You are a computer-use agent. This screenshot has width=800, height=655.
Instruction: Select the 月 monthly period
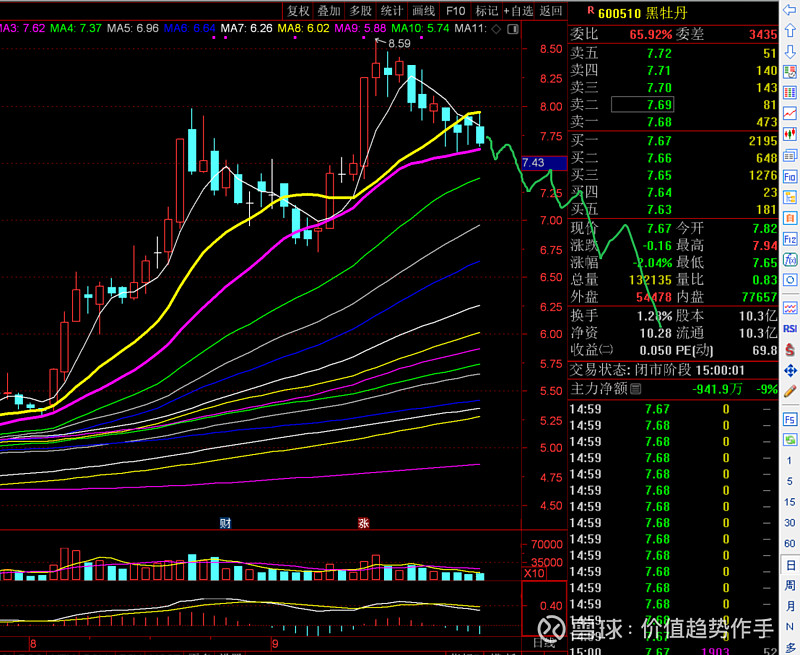click(x=790, y=606)
